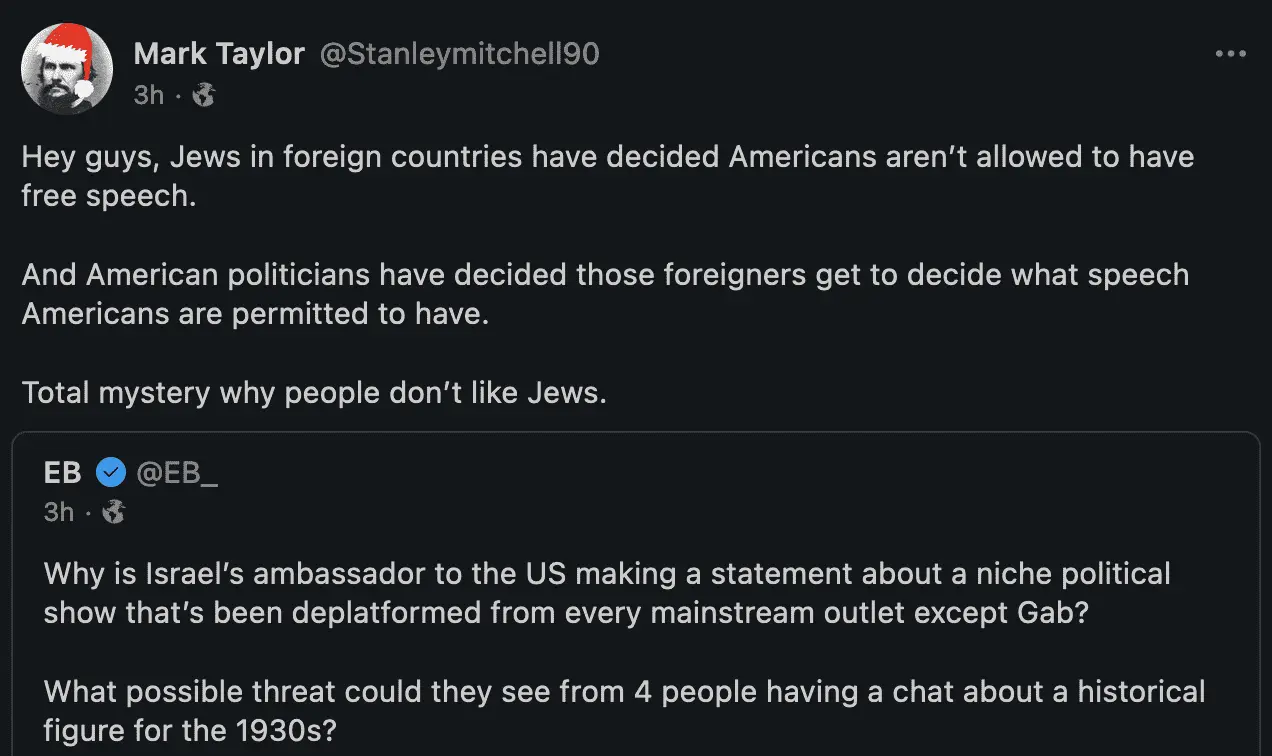Open the @EB_ handle link
This screenshot has height=756, width=1272.
point(177,472)
